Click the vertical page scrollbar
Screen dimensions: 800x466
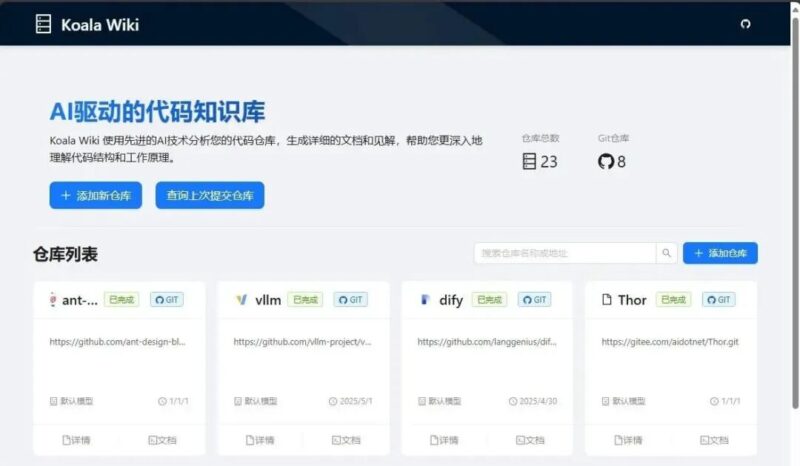(x=795, y=214)
